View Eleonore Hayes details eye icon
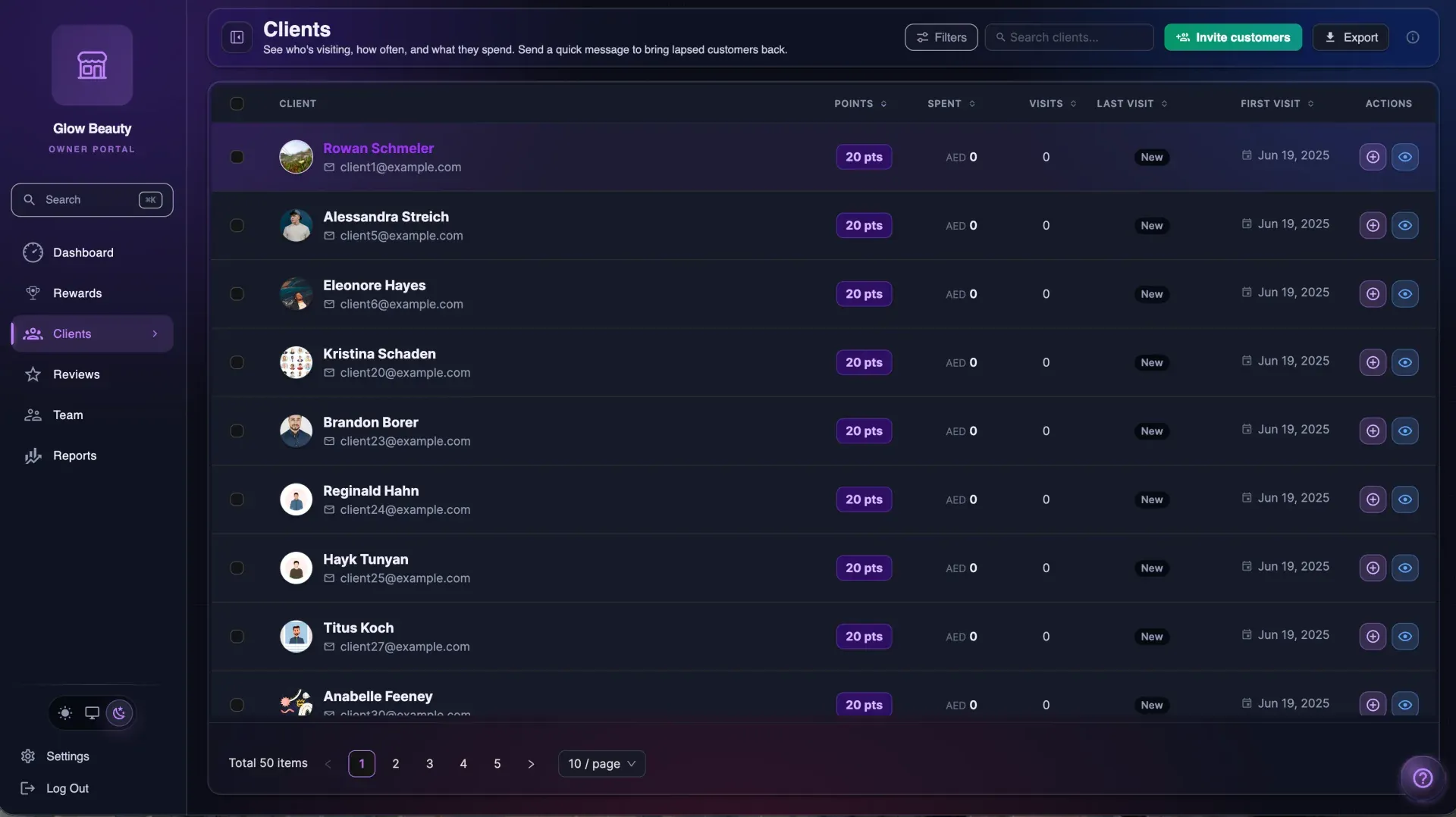This screenshot has height=817, width=1456. tap(1404, 294)
